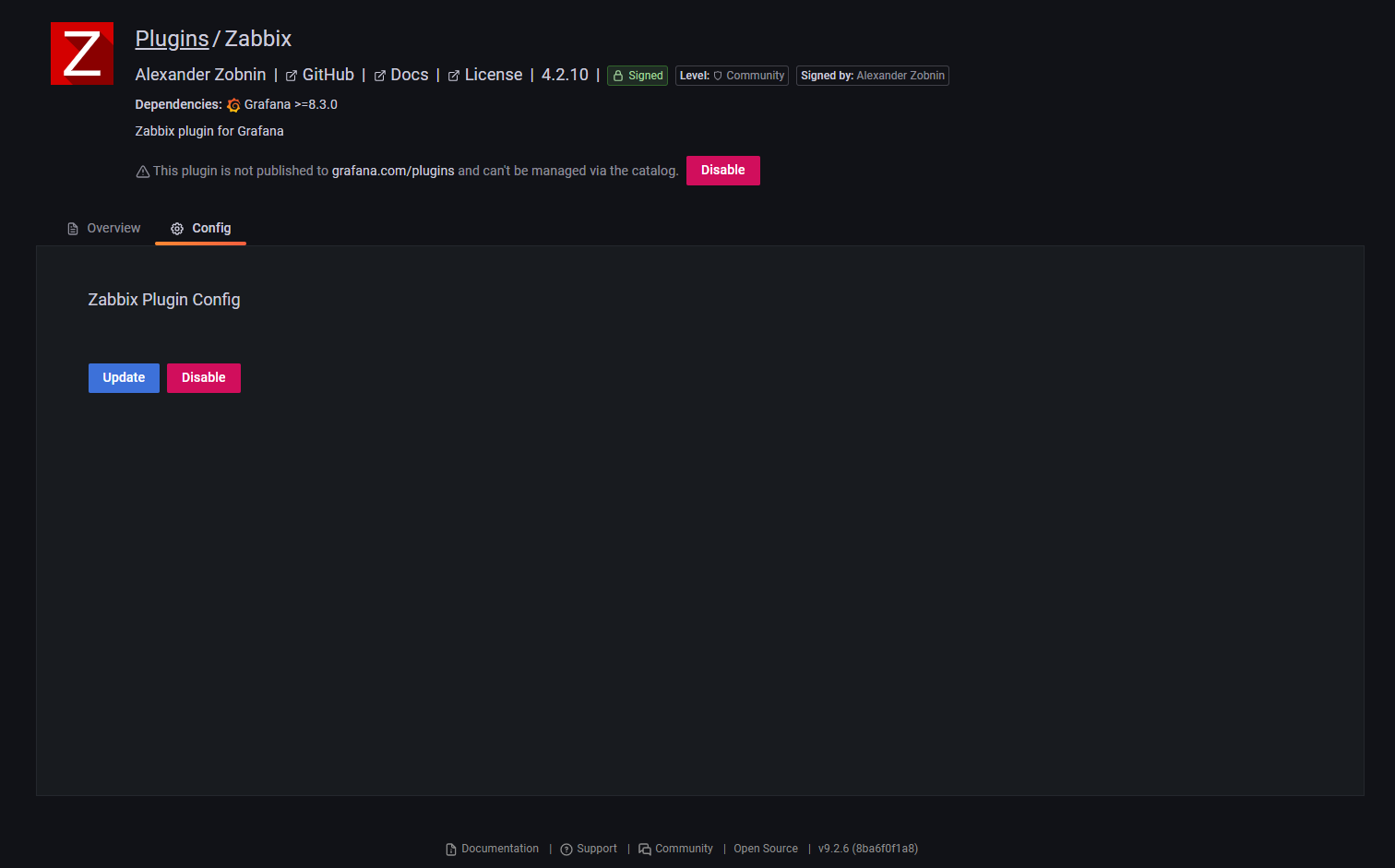Click the shield icon in the Community level badge
Screen dimensions: 1395x868
pyautogui.click(x=719, y=76)
